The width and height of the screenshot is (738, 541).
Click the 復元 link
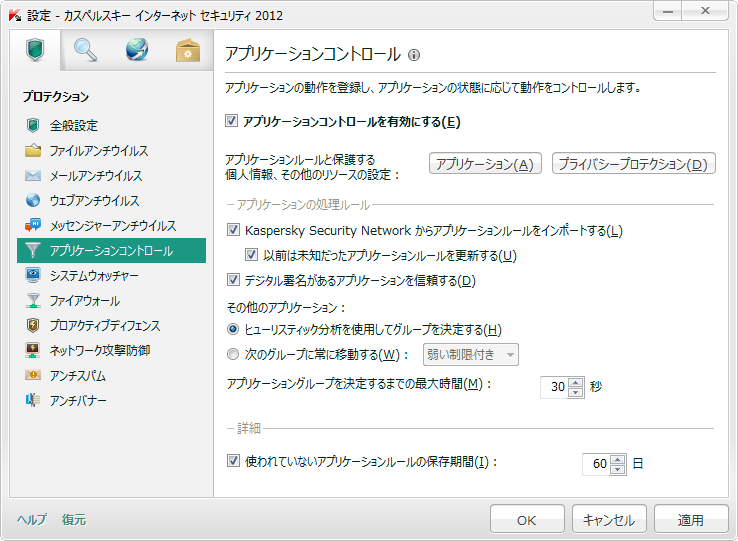[74, 519]
